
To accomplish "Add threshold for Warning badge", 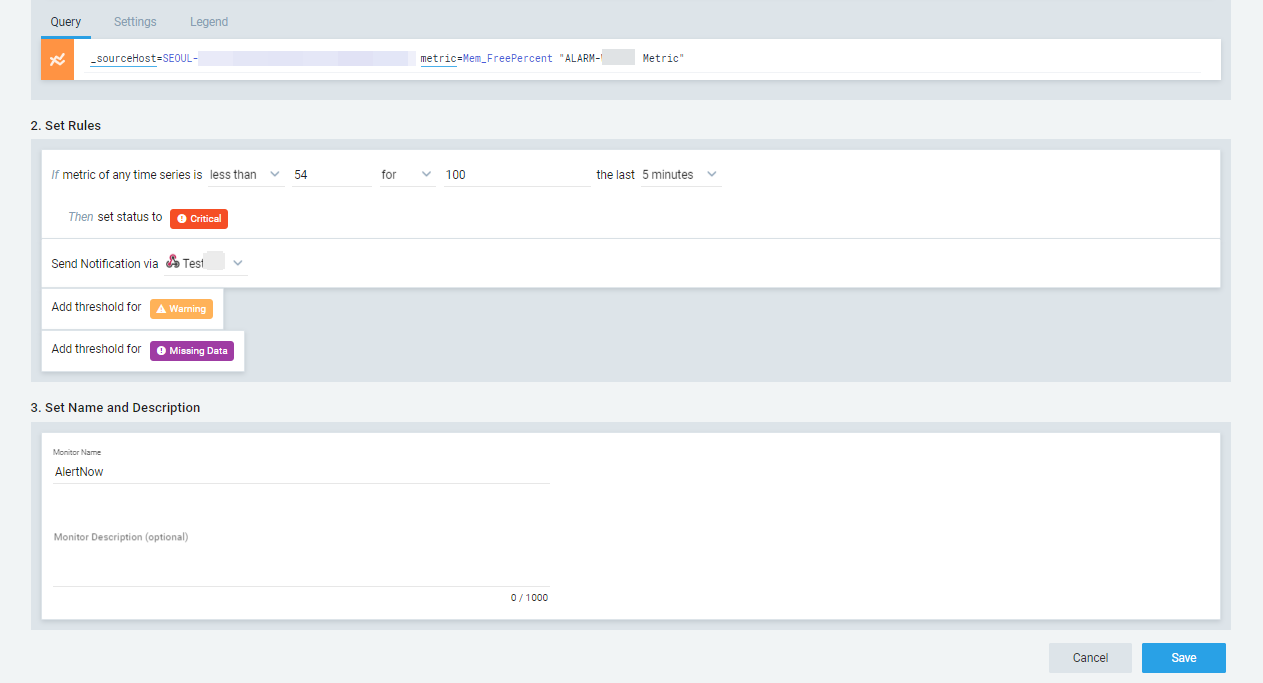I will (x=181, y=309).
